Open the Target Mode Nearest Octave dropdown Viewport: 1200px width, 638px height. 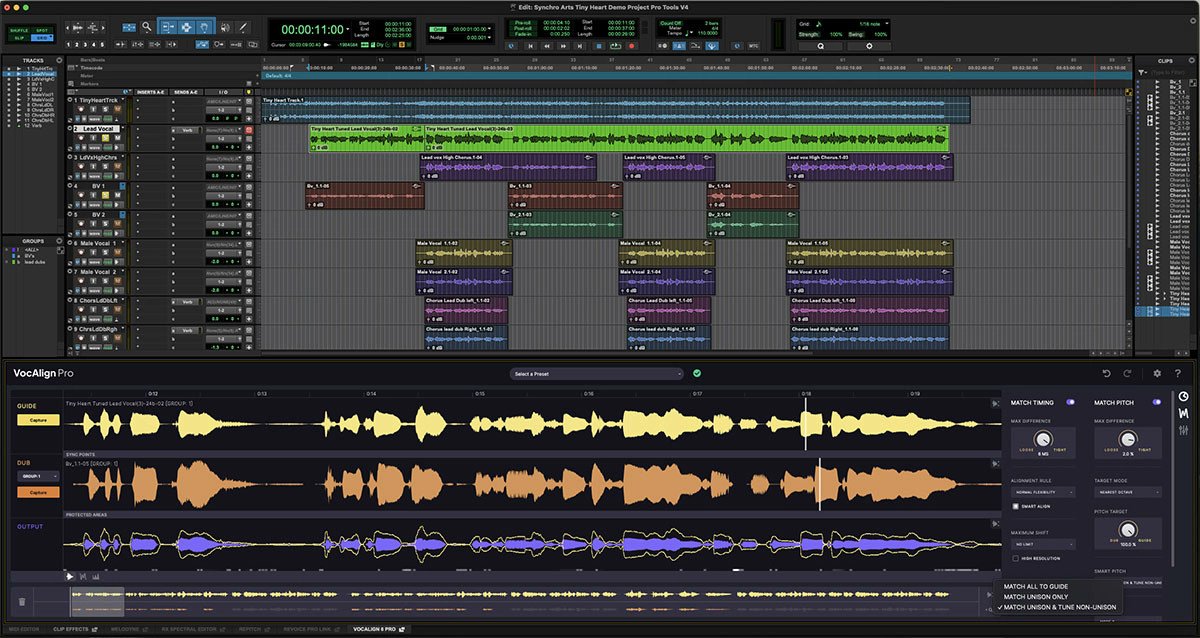point(1128,492)
